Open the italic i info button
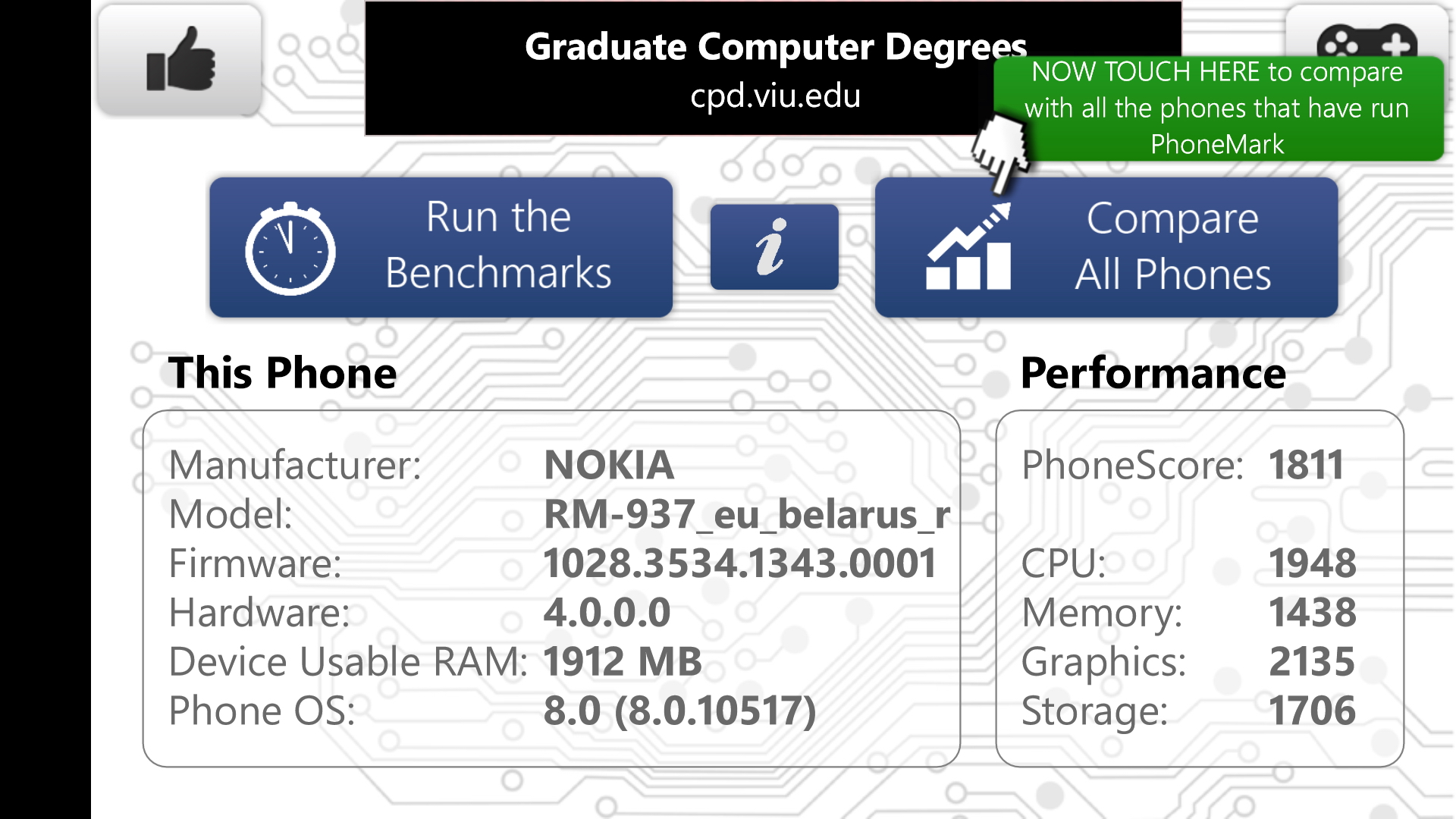The height and width of the screenshot is (819, 1456). 774,246
